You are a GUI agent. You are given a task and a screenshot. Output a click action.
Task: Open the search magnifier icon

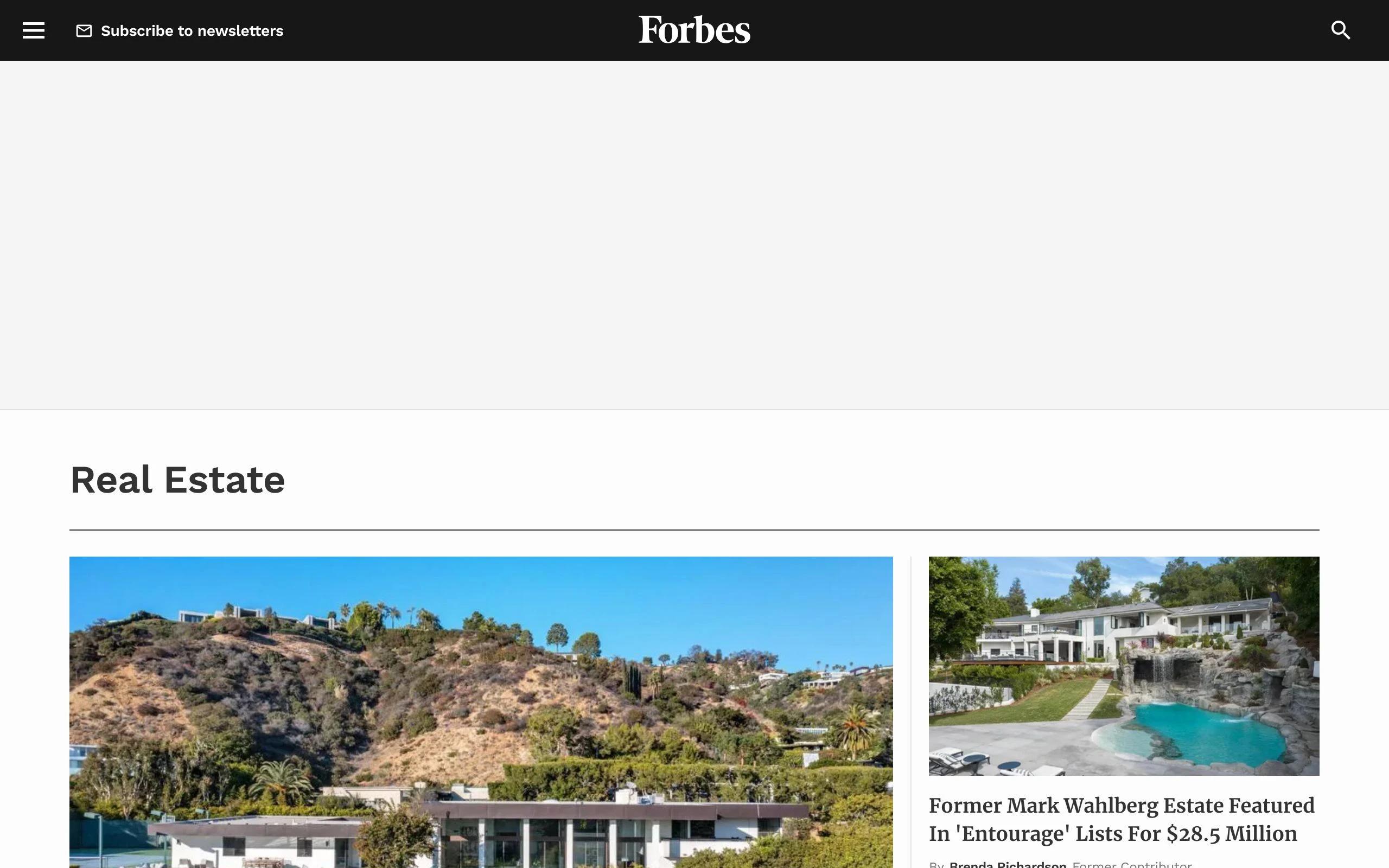point(1340,30)
